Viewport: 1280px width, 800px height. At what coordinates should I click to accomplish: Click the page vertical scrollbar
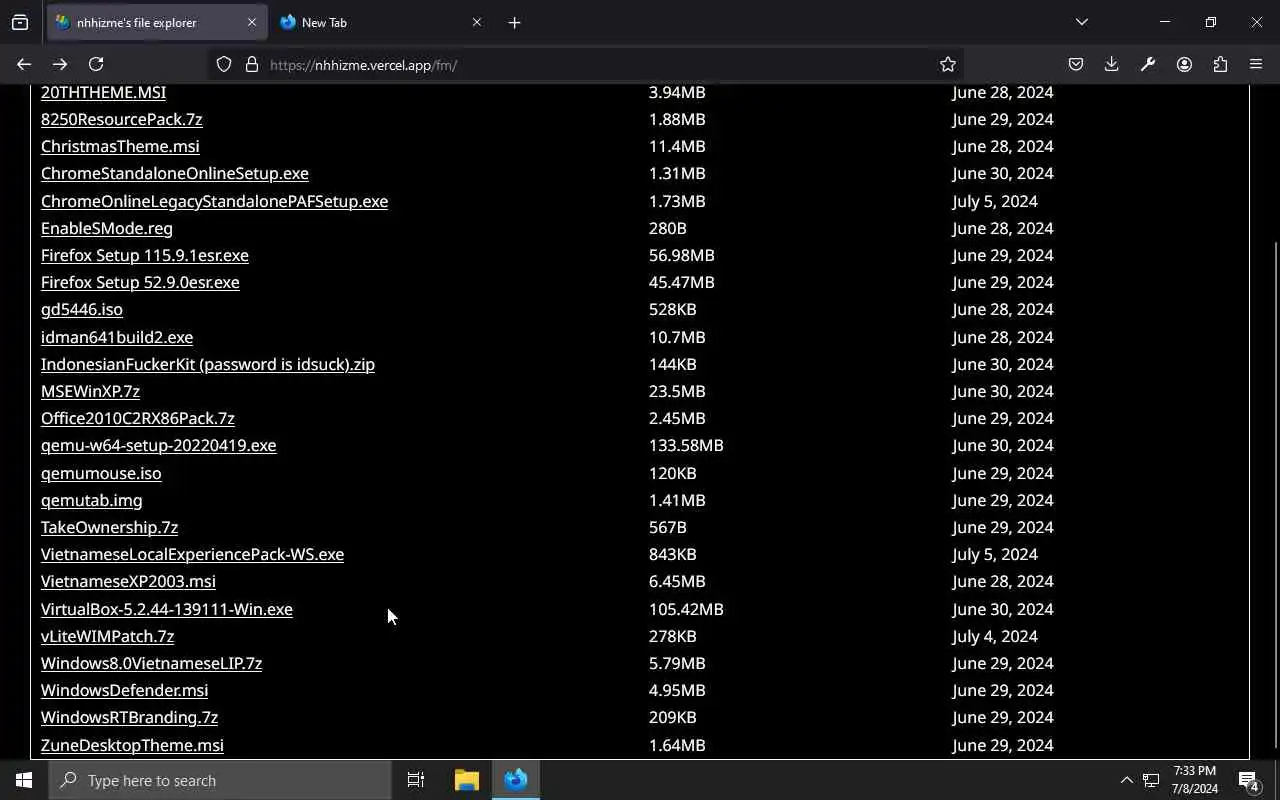pos(1275,495)
